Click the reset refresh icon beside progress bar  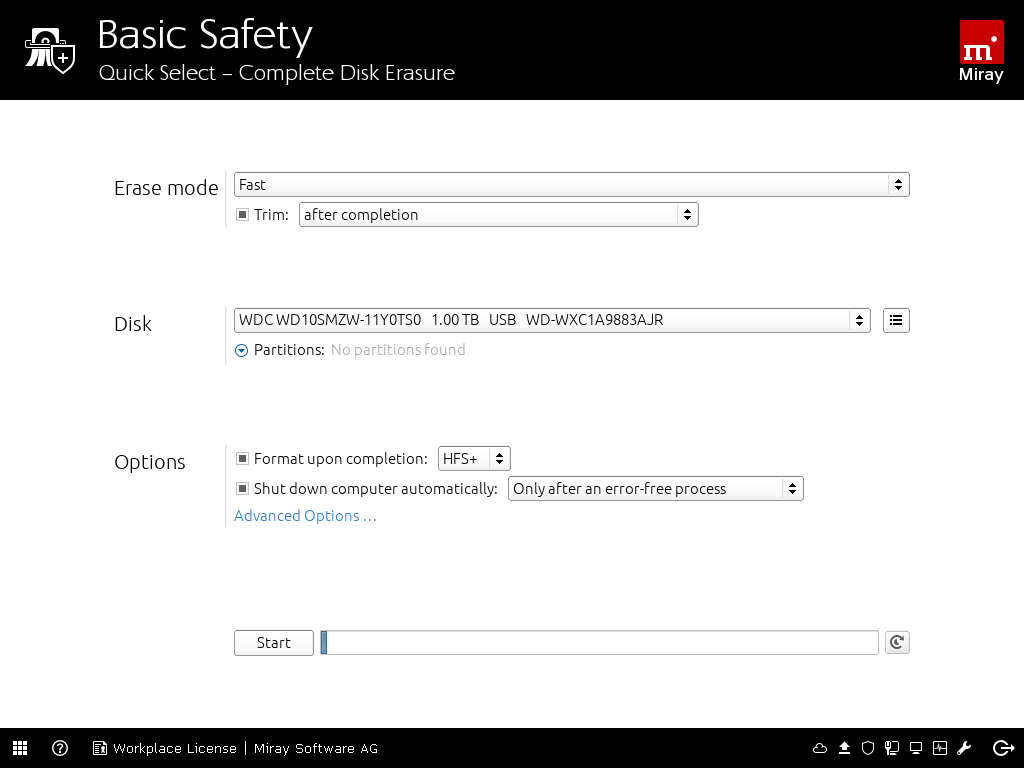tap(897, 643)
